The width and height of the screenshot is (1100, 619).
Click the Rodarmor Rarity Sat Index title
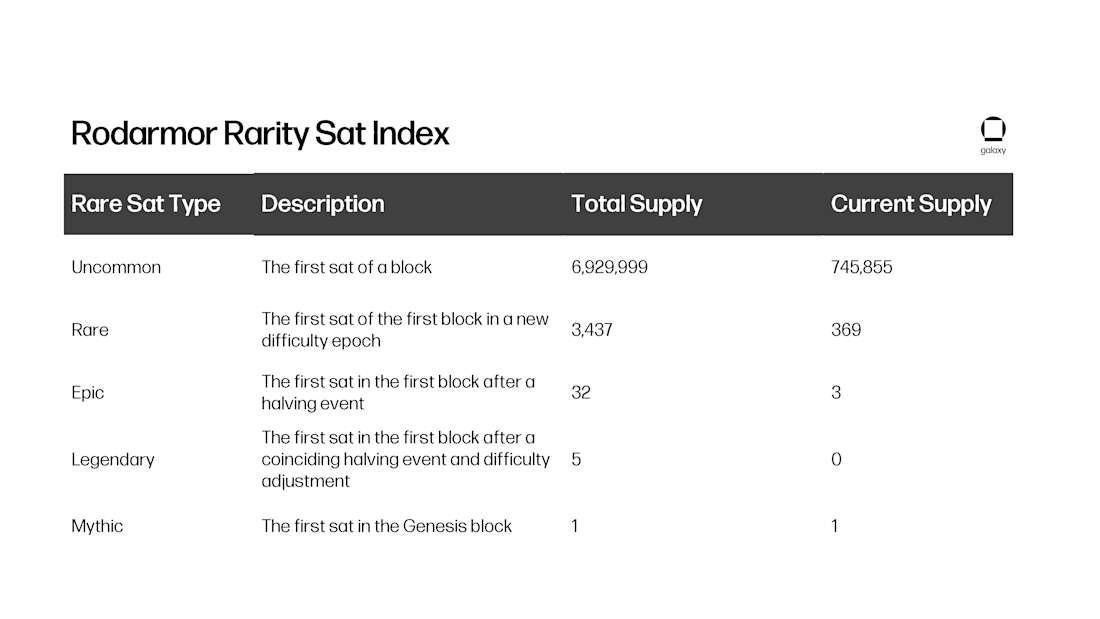(260, 133)
